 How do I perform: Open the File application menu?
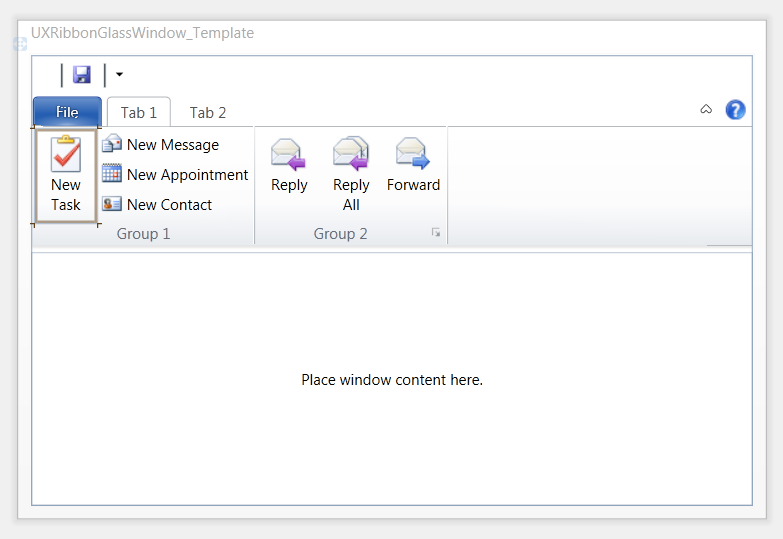[x=67, y=112]
